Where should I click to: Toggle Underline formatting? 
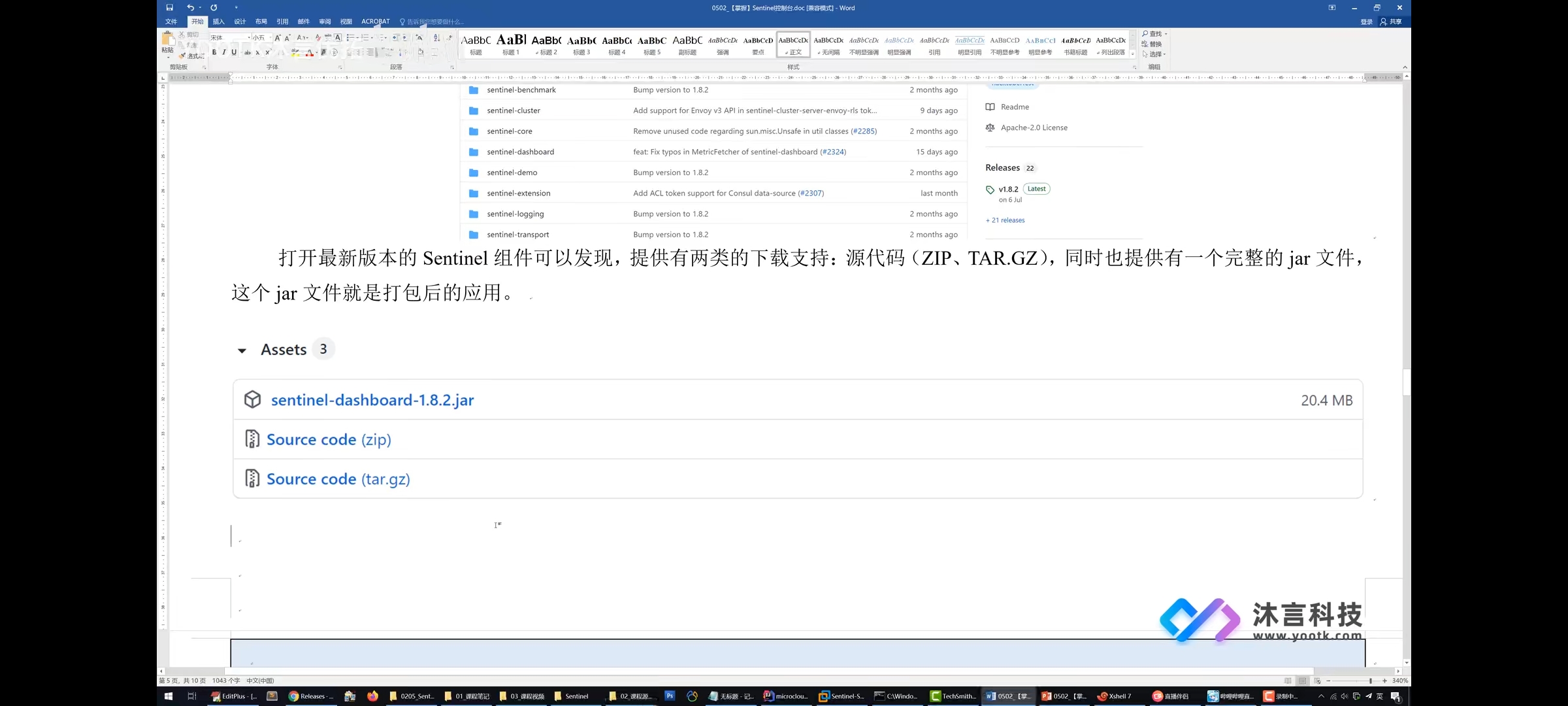(234, 52)
